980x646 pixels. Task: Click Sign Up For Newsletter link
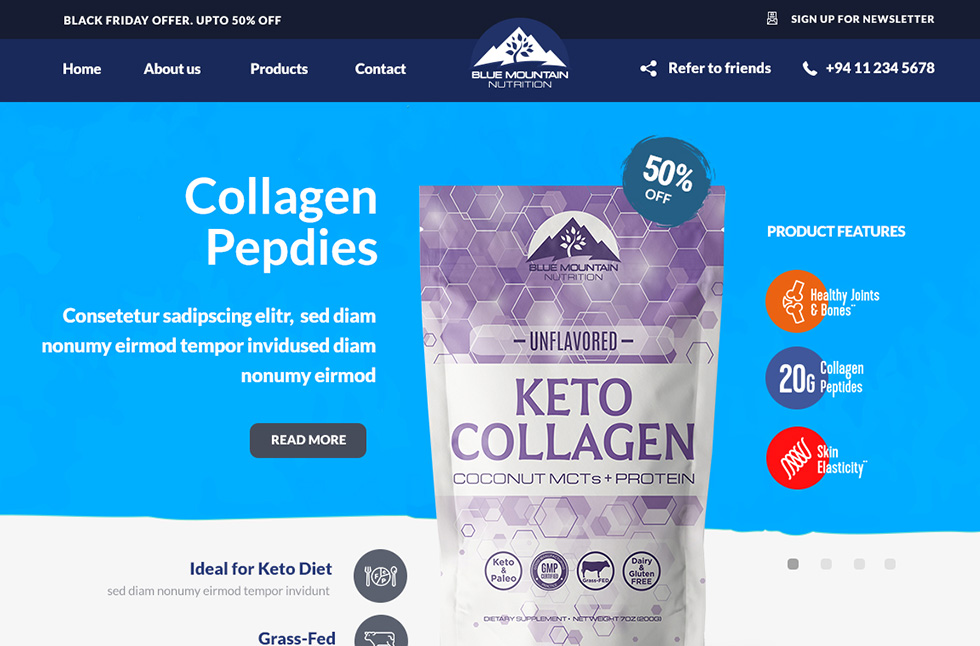(862, 19)
